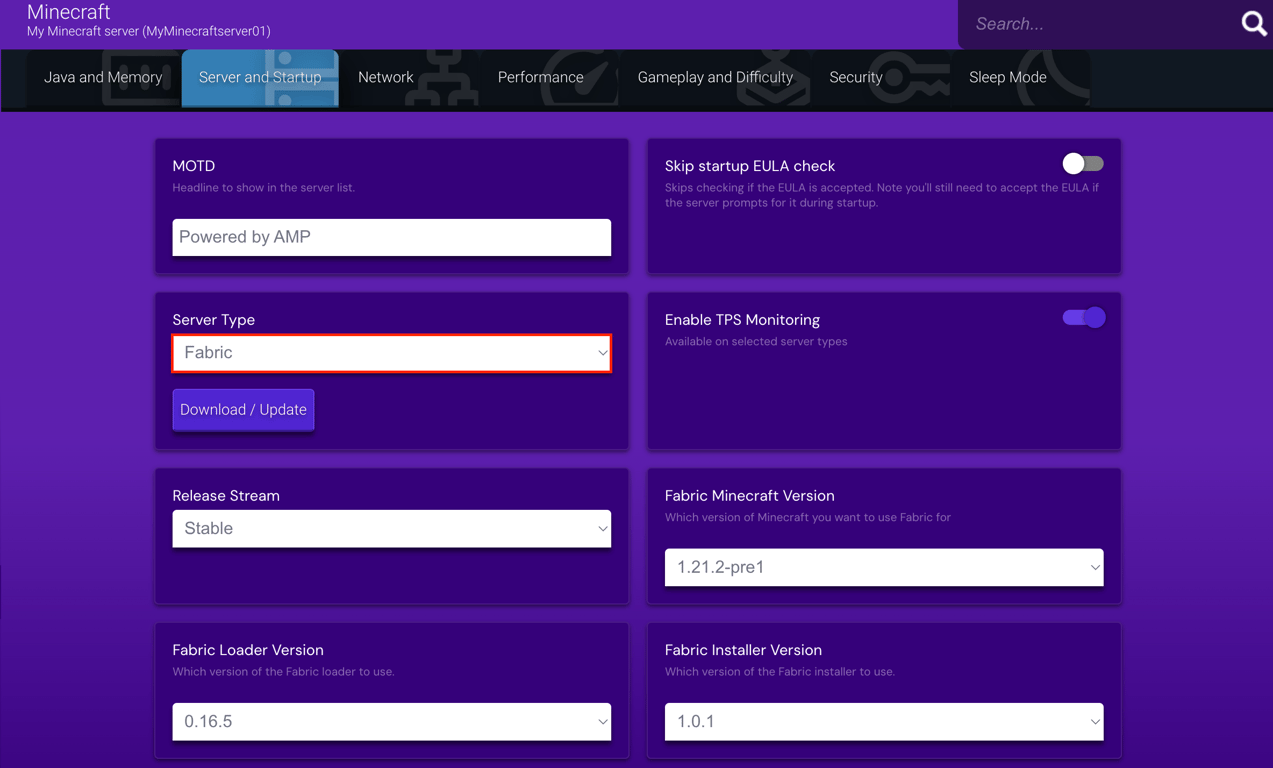
Task: Click the search magnifier icon
Action: coord(1252,23)
